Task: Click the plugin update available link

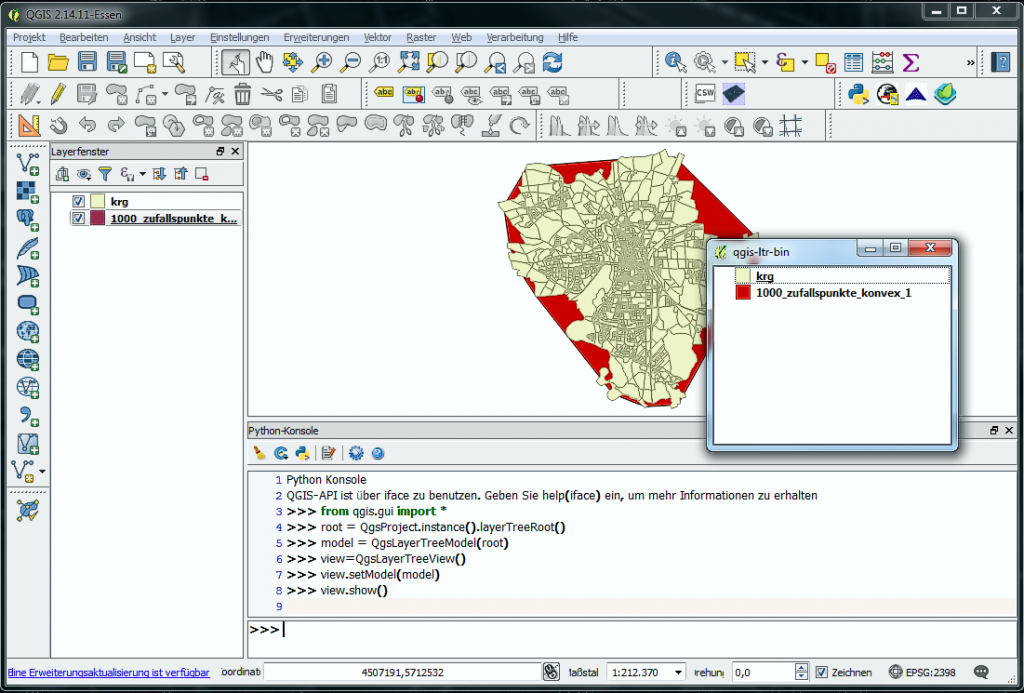Action: click(x=108, y=672)
